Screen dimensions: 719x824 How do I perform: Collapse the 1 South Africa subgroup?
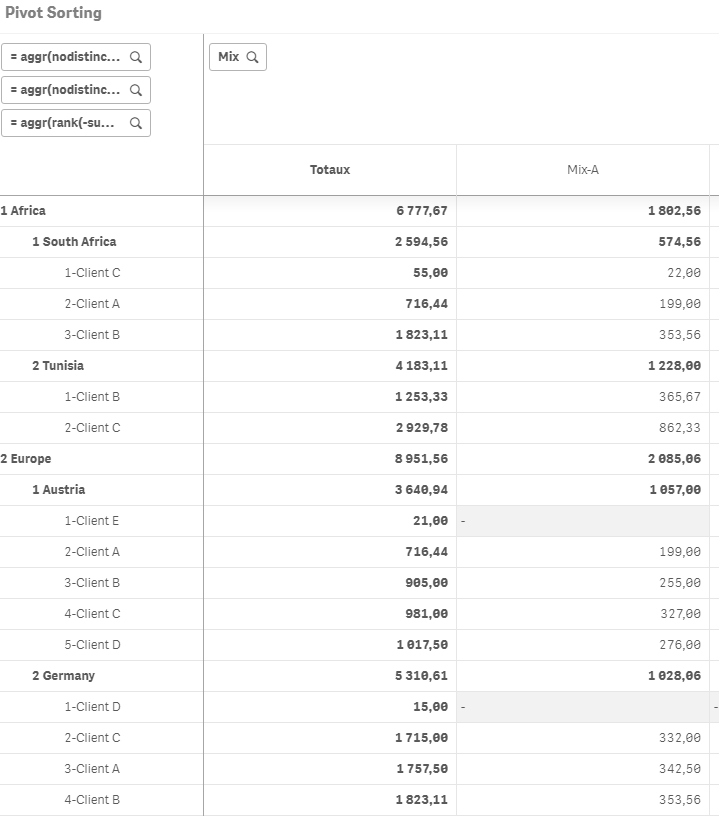[x=74, y=242]
